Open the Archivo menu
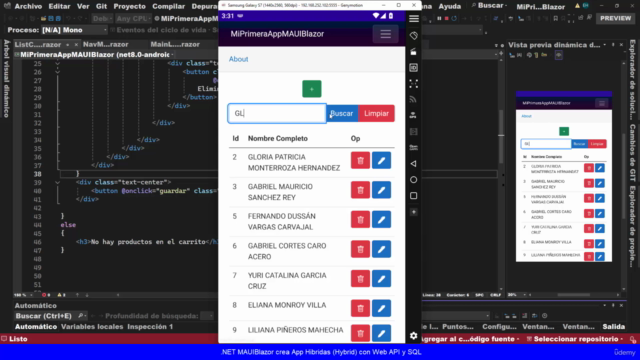The width and height of the screenshot is (640, 360). [x=28, y=6]
